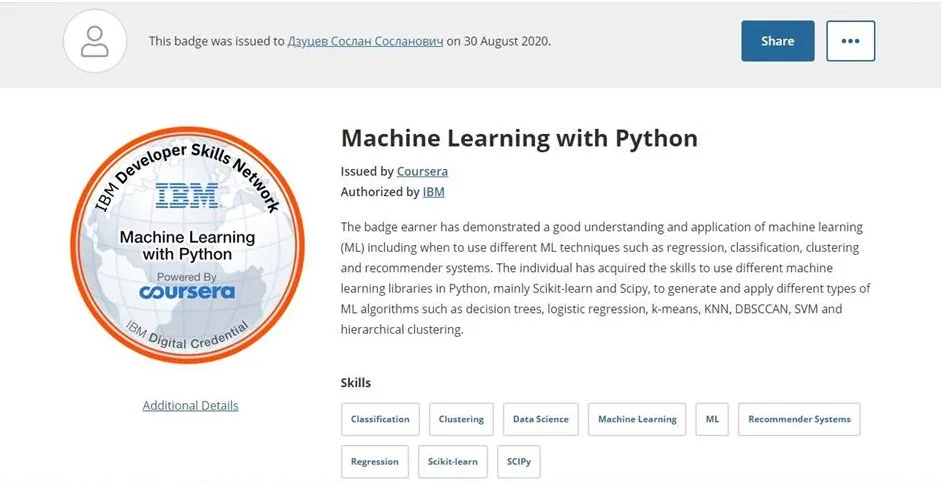Open the Coursera issuer link
Image resolution: width=941 pixels, height=483 pixels.
pyautogui.click(x=422, y=171)
